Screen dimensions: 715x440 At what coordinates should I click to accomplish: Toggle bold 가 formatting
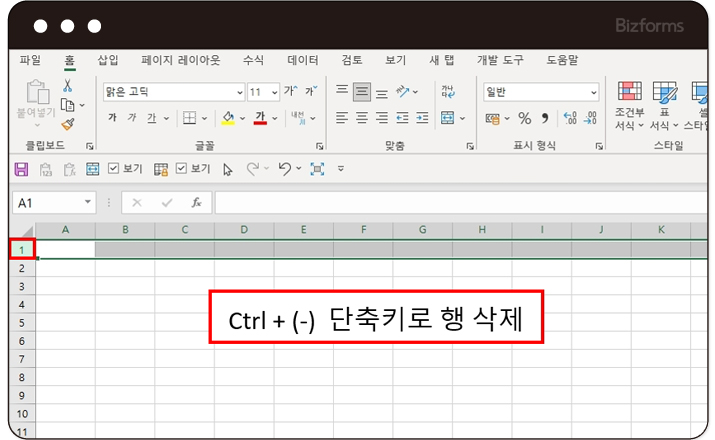click(x=112, y=118)
